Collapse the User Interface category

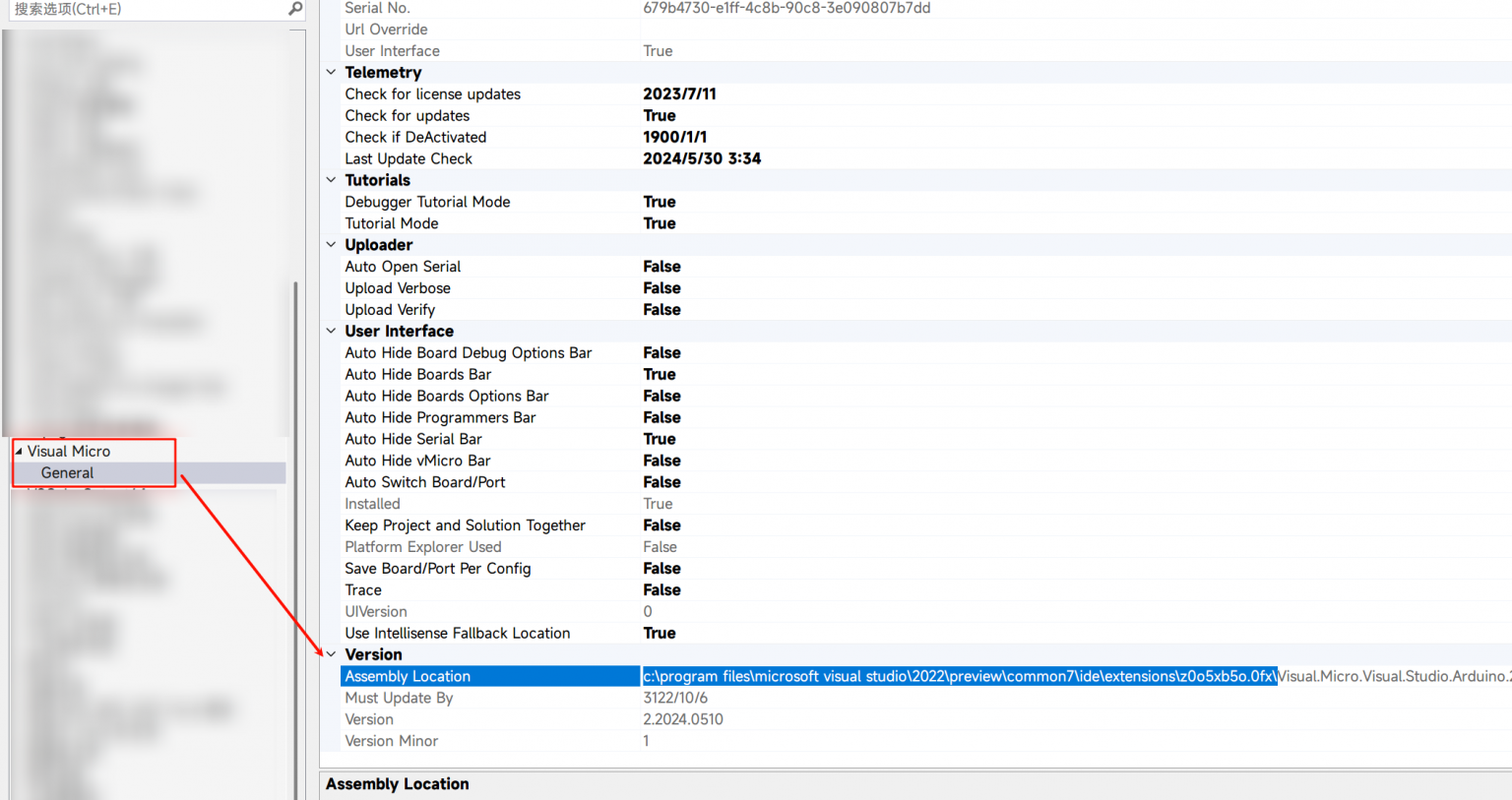[332, 332]
